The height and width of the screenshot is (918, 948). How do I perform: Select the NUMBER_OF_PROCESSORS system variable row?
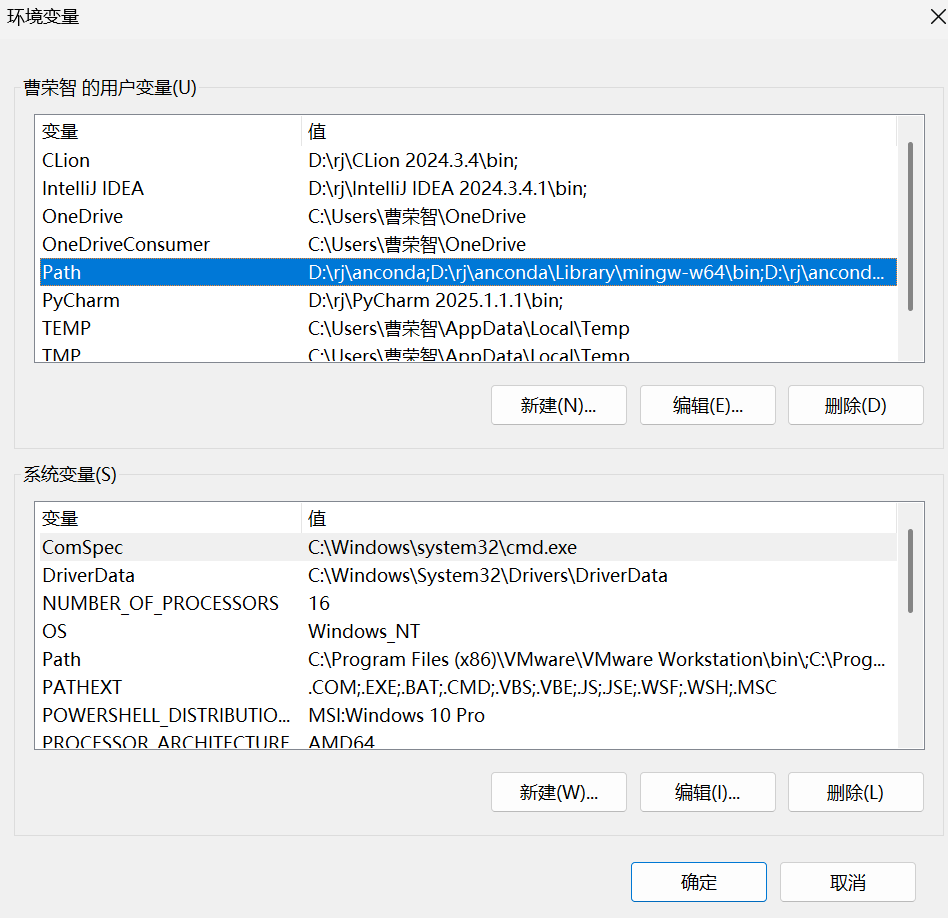coord(469,604)
